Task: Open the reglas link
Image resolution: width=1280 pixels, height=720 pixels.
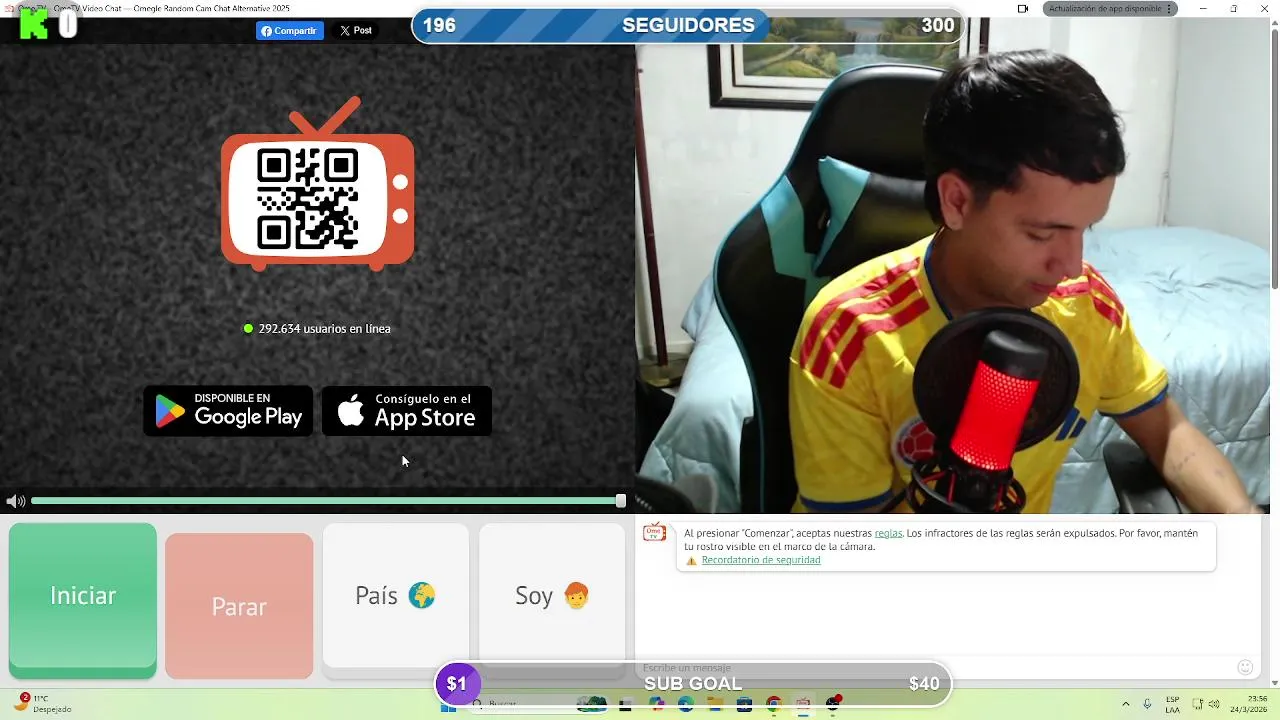Action: tap(888, 533)
